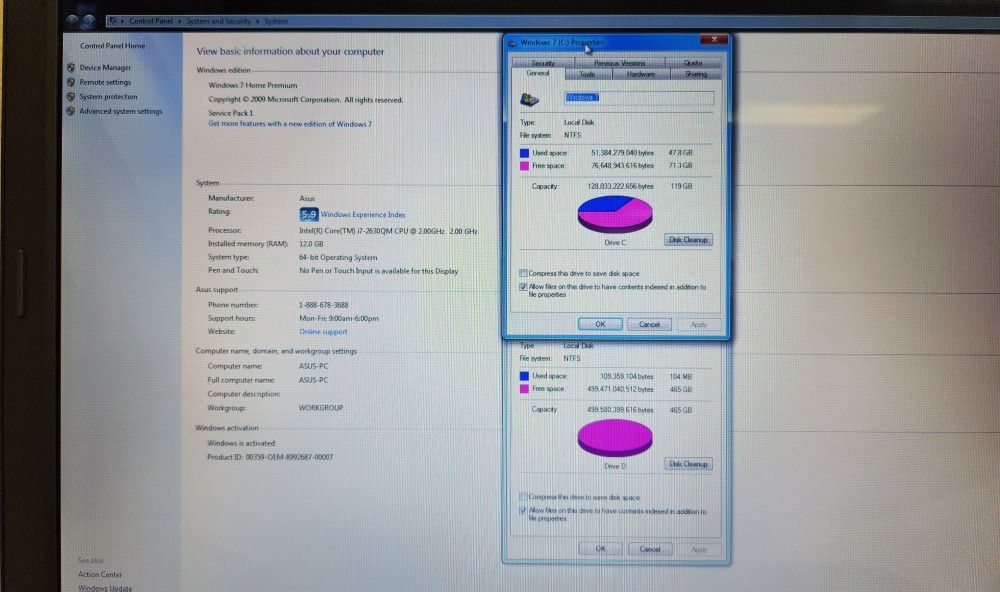The height and width of the screenshot is (592, 1000).
Task: Click the shield icon beside System protection
Action: point(71,96)
